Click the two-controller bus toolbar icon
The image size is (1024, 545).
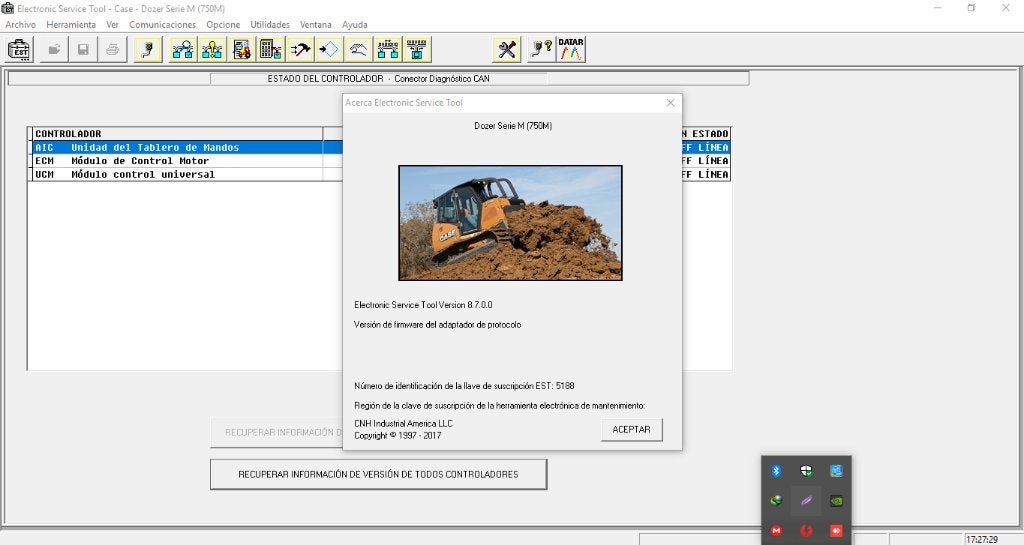(387, 50)
